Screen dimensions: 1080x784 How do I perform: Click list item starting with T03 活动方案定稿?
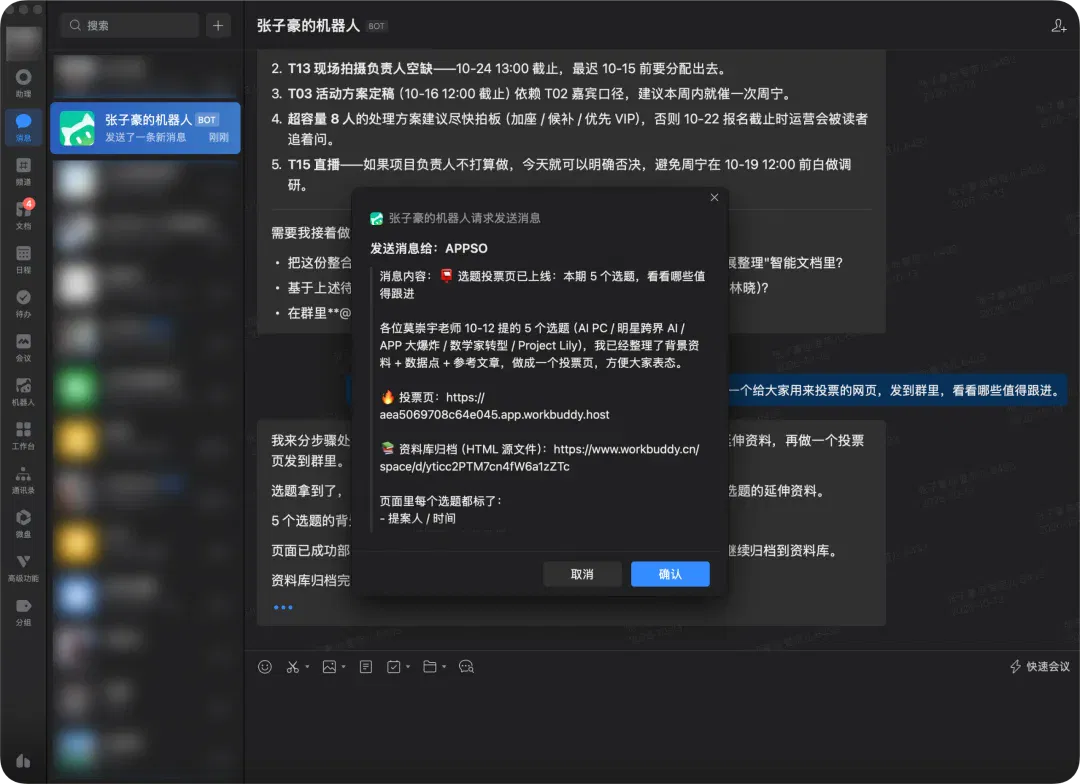530,94
